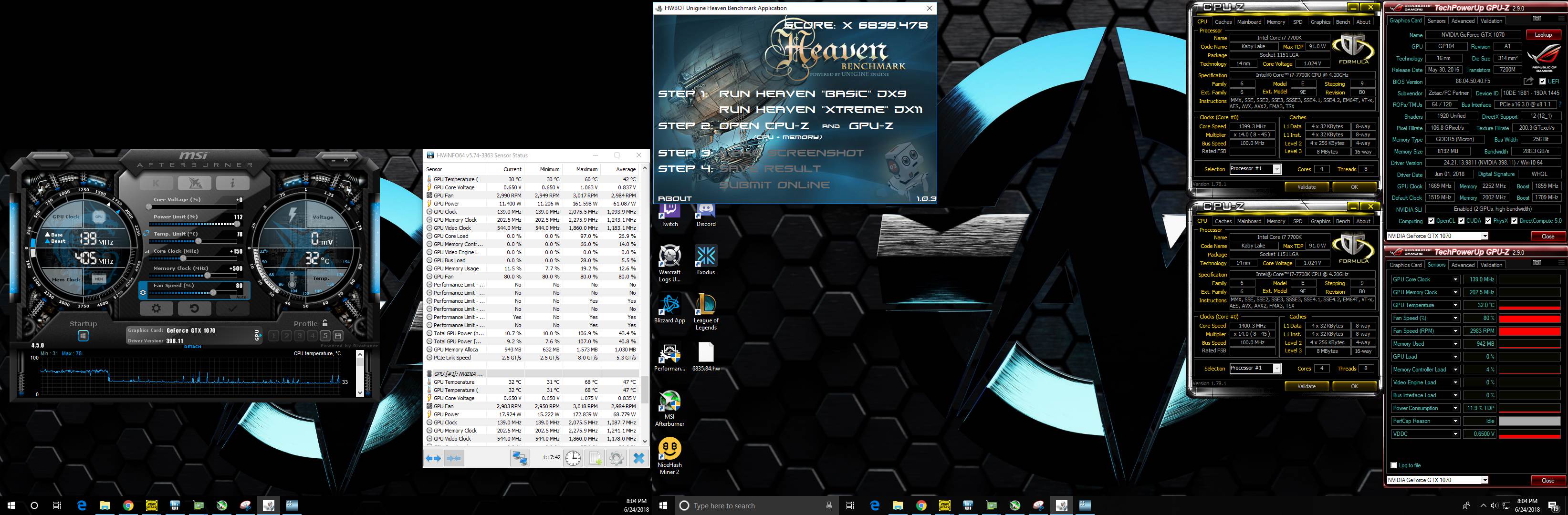Screen dimensions: 1568x515
Task: Open Processor #1 dropdown in bottom CPU-Z
Action: 1277,369
